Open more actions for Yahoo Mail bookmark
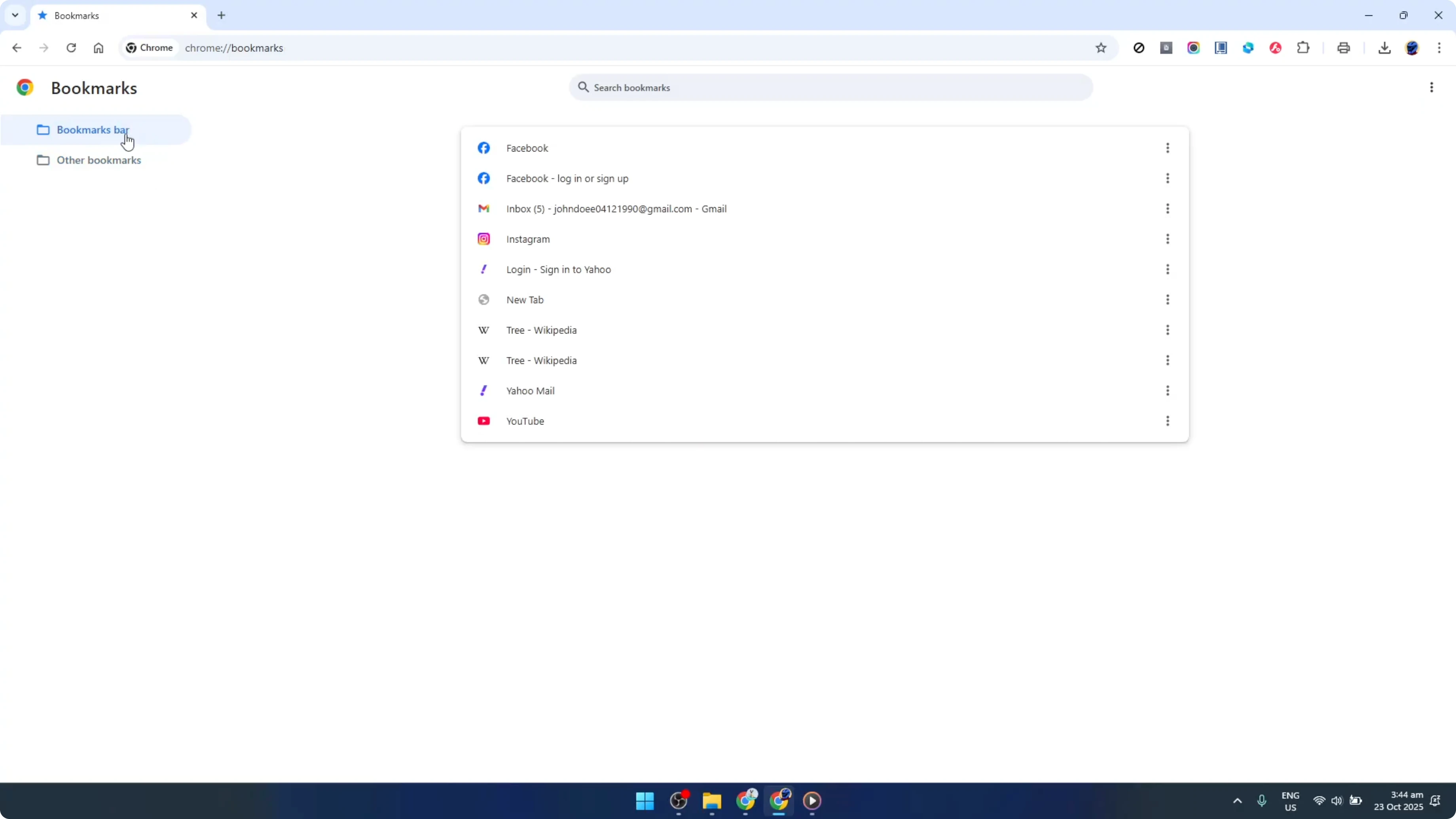1456x819 pixels. pyautogui.click(x=1168, y=391)
